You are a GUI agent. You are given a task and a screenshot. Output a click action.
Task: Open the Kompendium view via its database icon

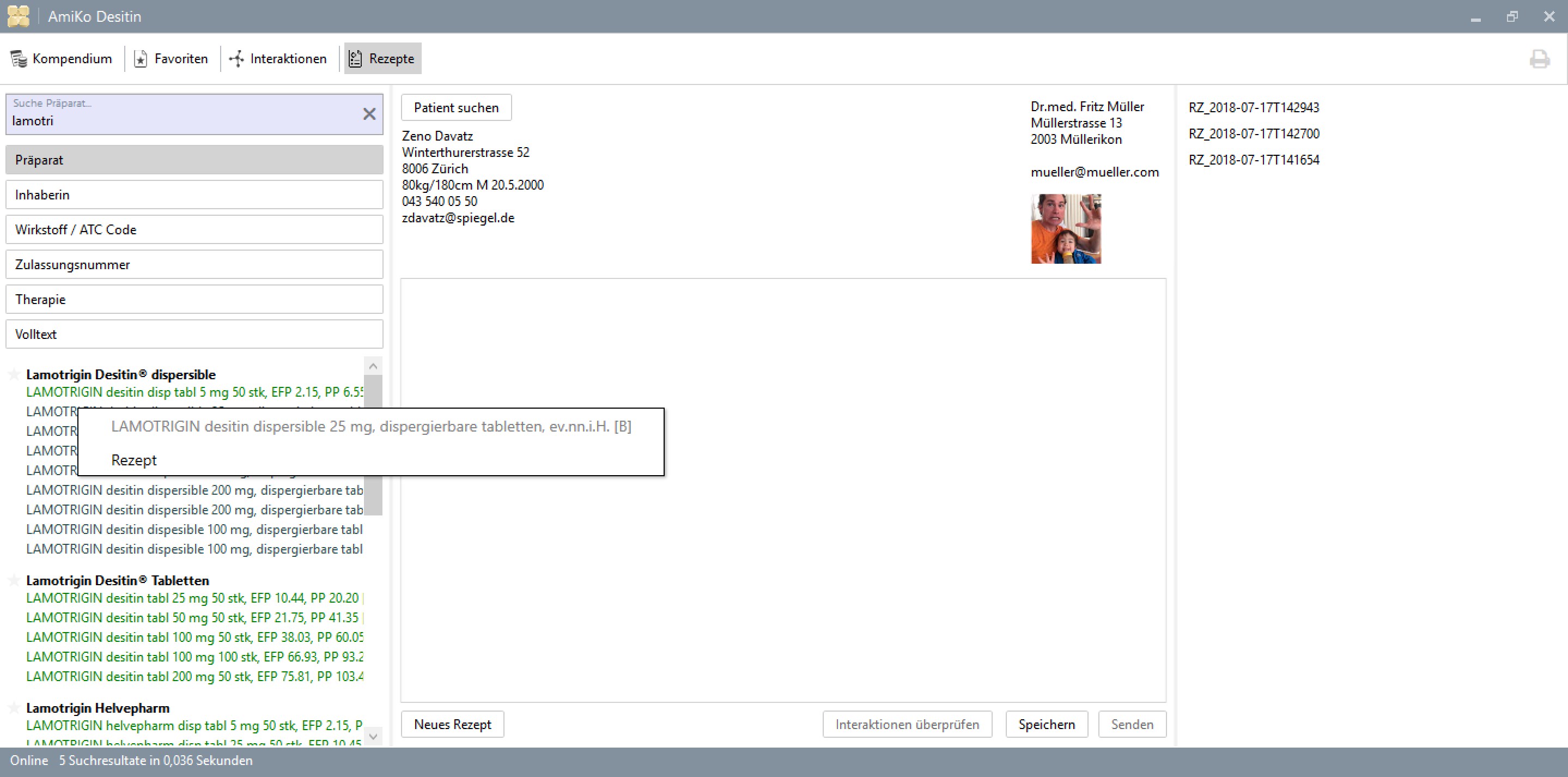19,58
